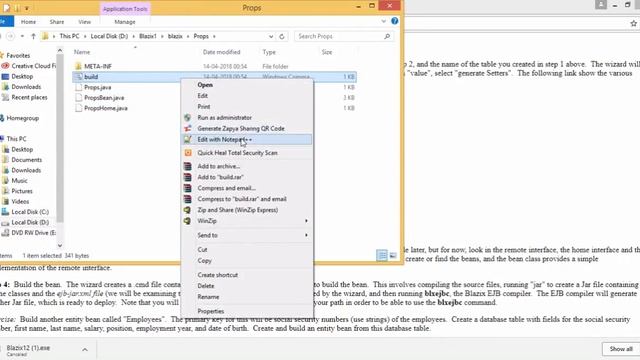This screenshot has width=640, height=360.
Task: Click the shield icon beside Run as administrator
Action: pyautogui.click(x=188, y=118)
